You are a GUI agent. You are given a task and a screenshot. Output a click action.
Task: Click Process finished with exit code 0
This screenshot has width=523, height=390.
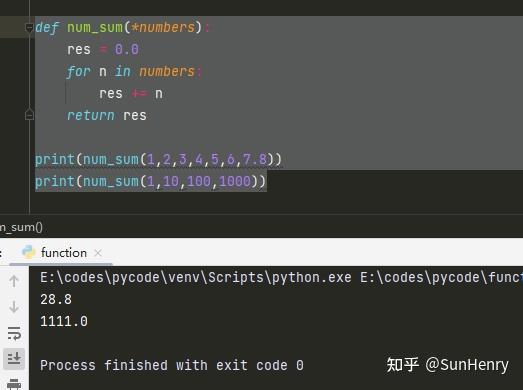[x=172, y=365]
